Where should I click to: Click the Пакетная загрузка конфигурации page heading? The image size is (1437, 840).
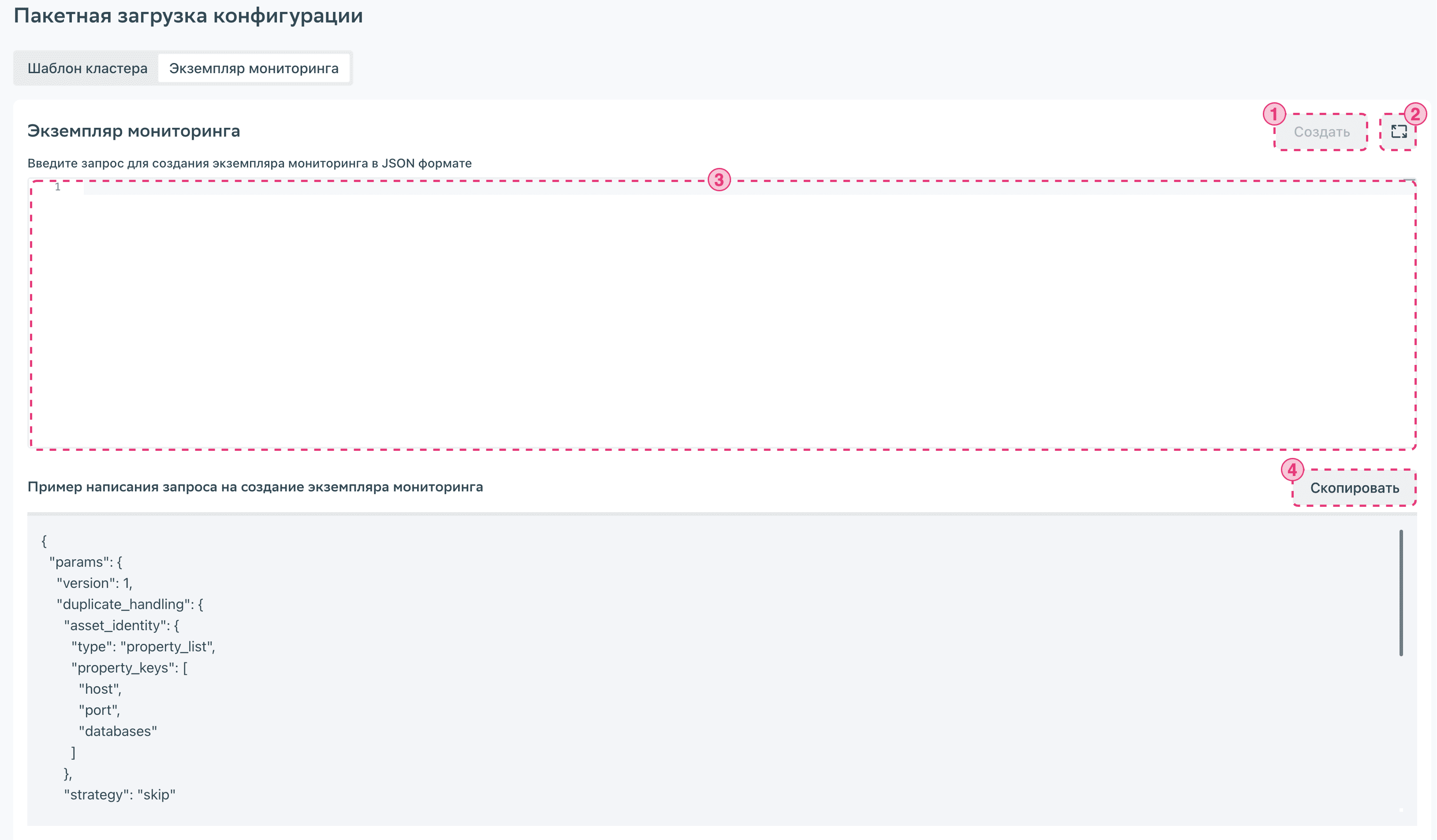pyautogui.click(x=188, y=15)
